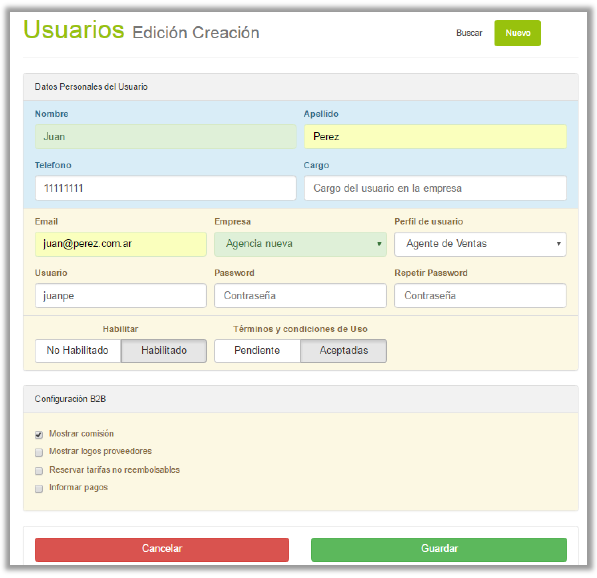This screenshot has width=597, height=578.
Task: Enable Mostrar logos proveedores checkbox
Action: coord(39,452)
